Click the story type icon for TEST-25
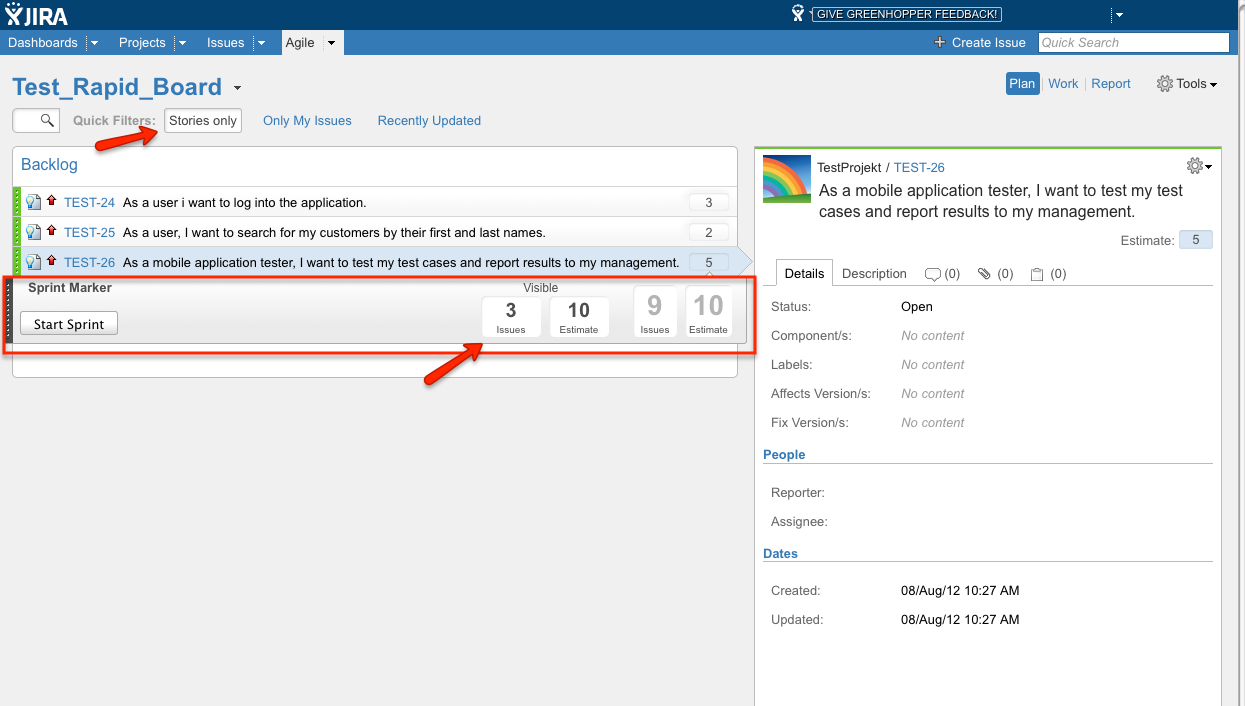 33,232
